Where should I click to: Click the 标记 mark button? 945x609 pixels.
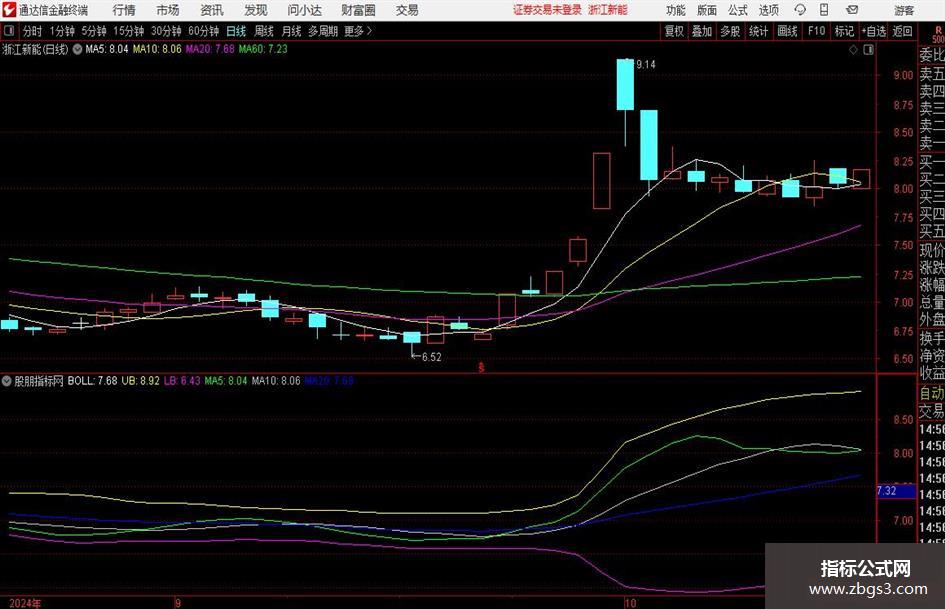click(844, 31)
